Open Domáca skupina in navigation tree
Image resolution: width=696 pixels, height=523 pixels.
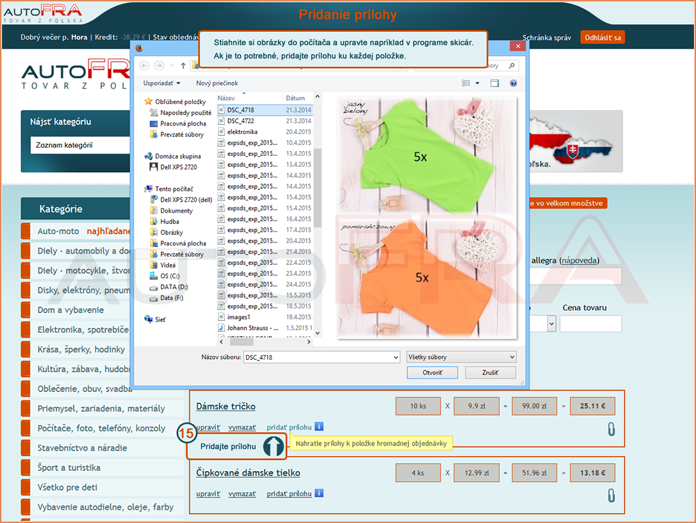tap(178, 156)
